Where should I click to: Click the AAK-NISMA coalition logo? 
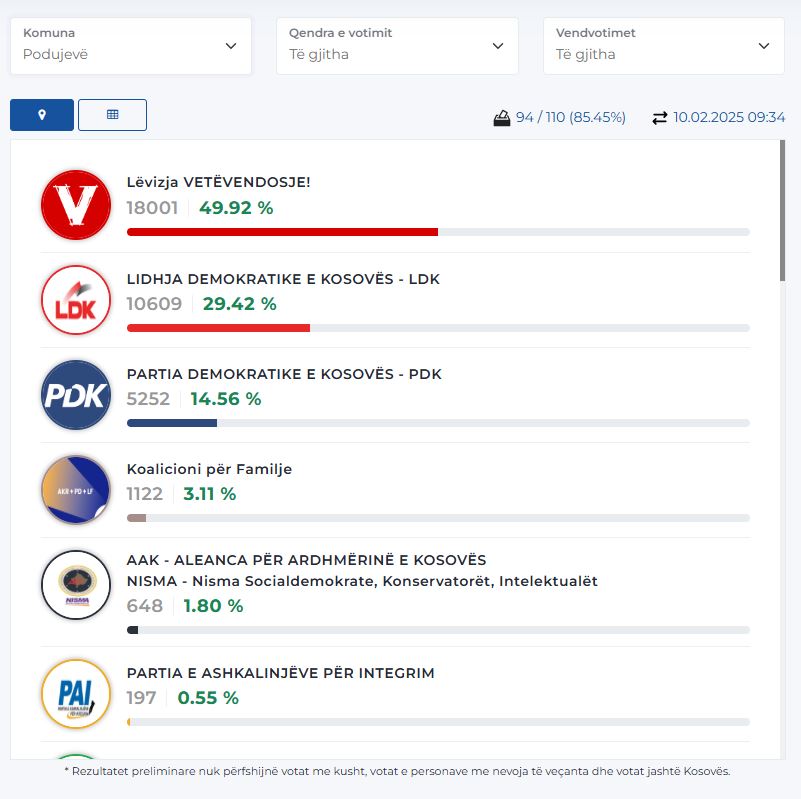point(76,585)
